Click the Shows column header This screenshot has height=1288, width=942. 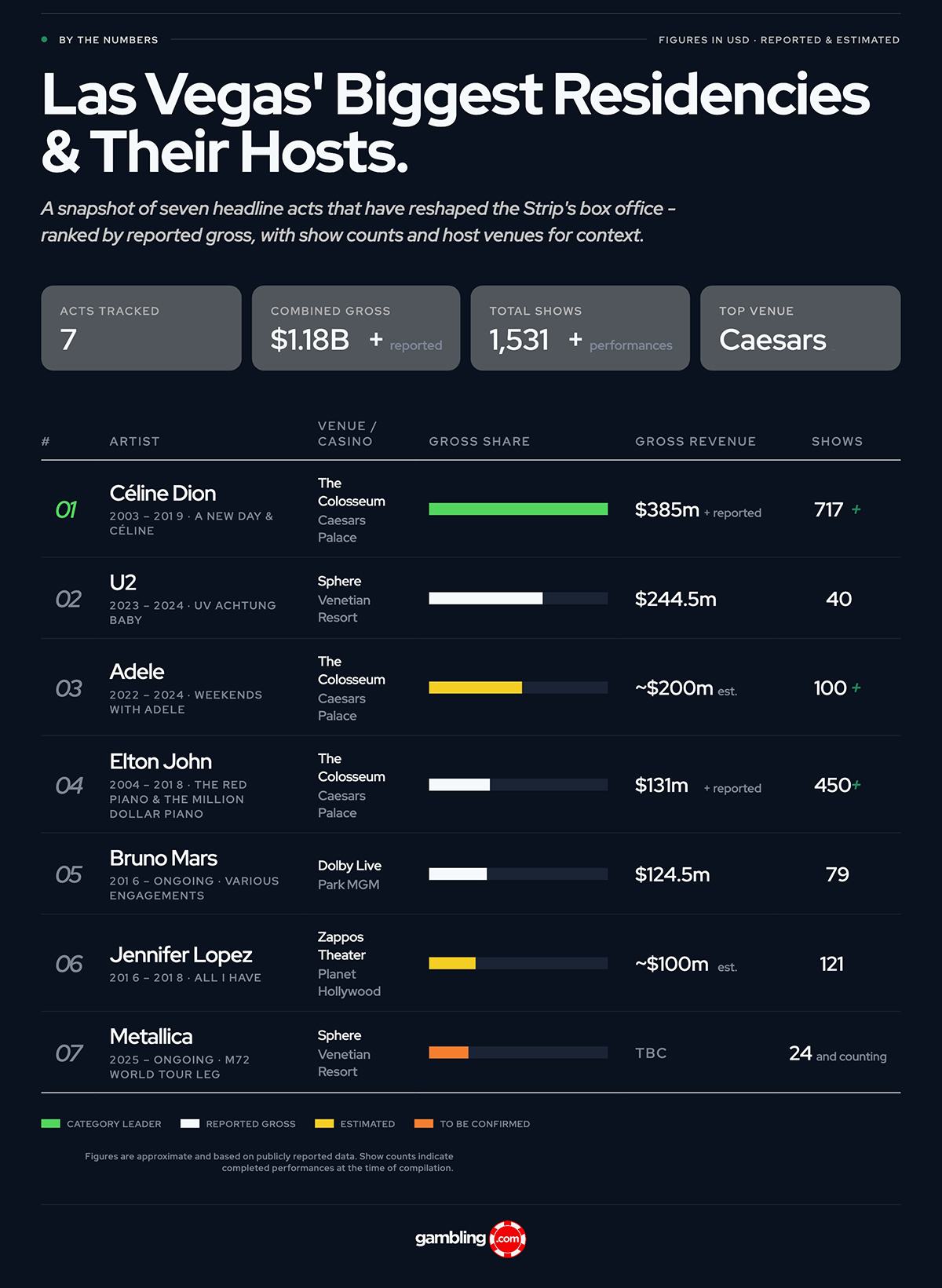837,441
